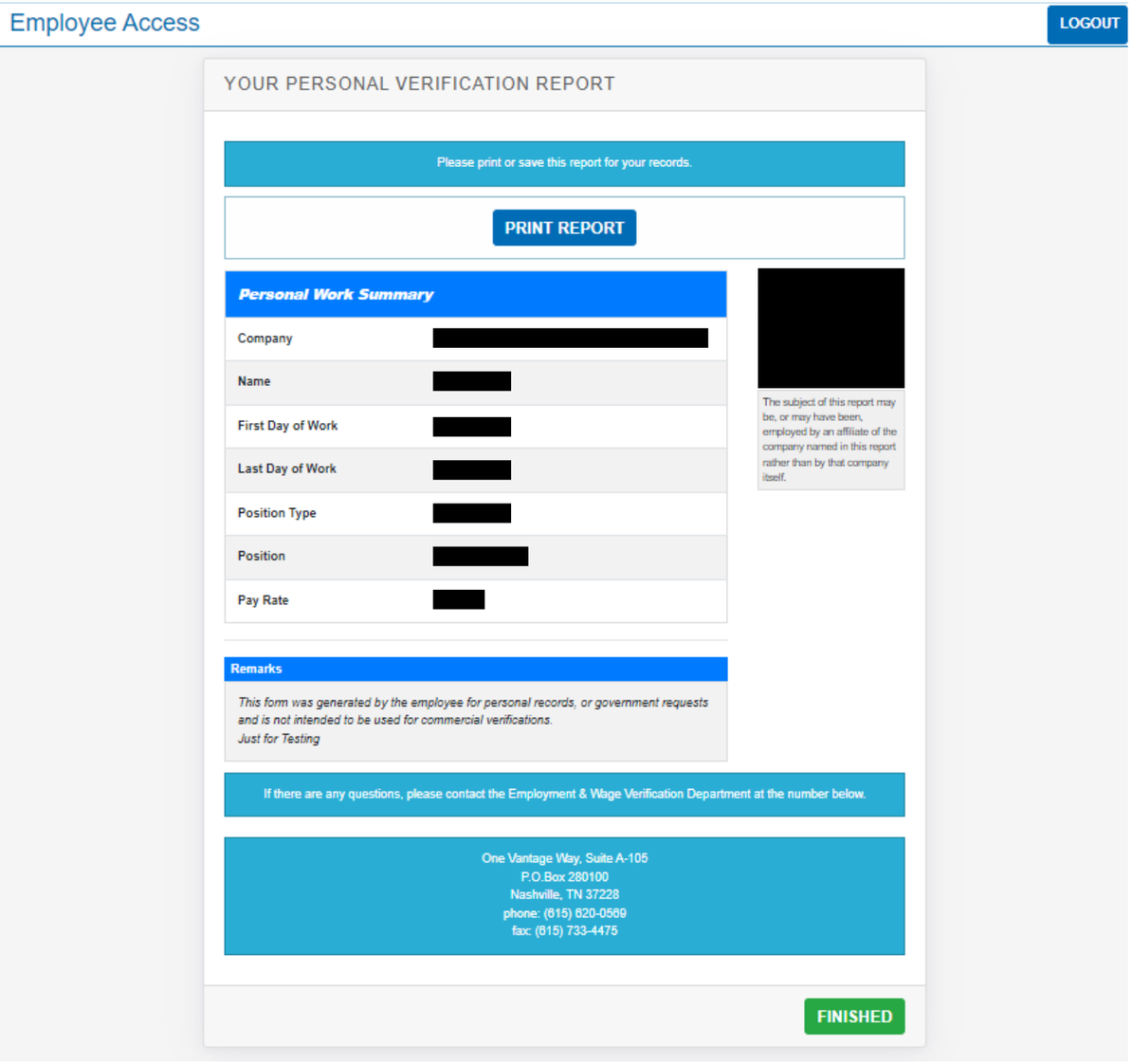
Task: Click the redacted Company value
Action: [x=571, y=338]
